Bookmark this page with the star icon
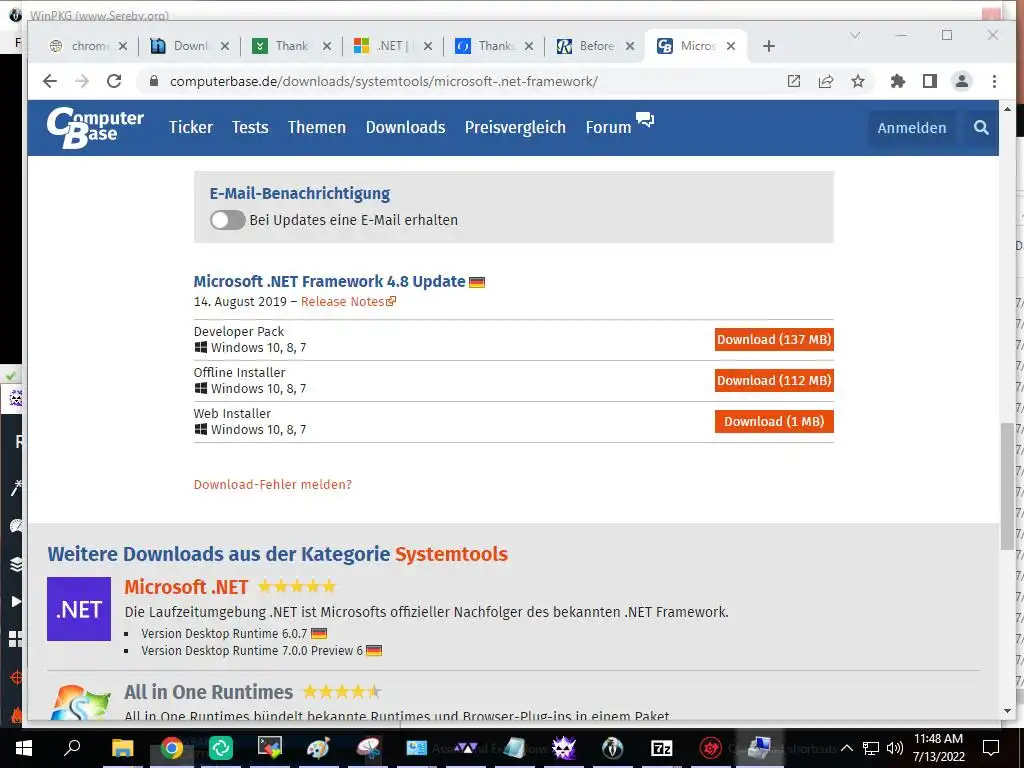1024x768 pixels. (x=857, y=81)
